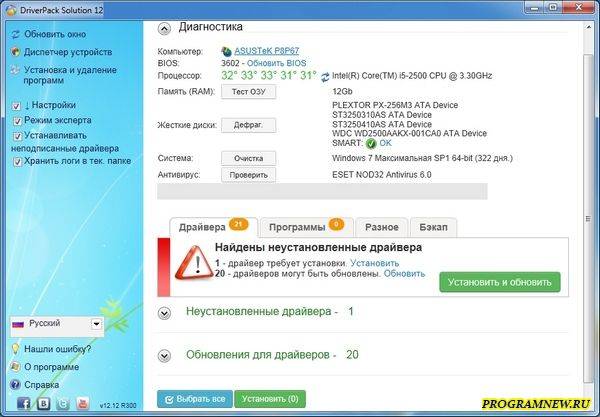Viewport: 600px width, 417px height.
Task: Click the refresh window icon in sidebar
Action: click(x=15, y=34)
